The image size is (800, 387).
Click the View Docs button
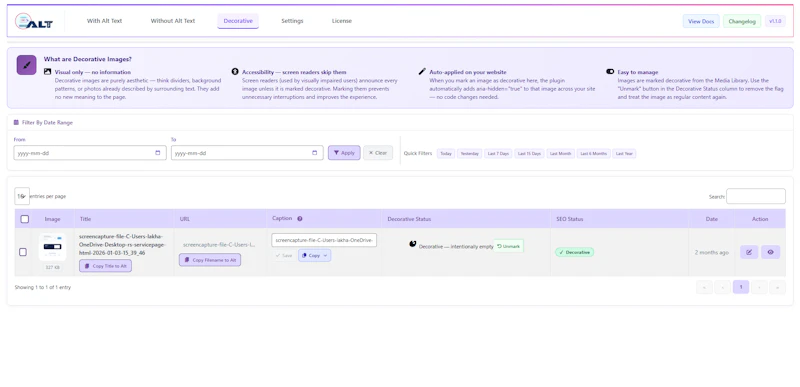(701, 21)
